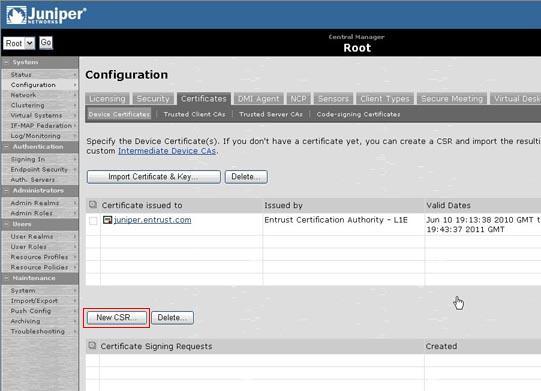Click the Go button
541x391 pixels.
(46, 43)
